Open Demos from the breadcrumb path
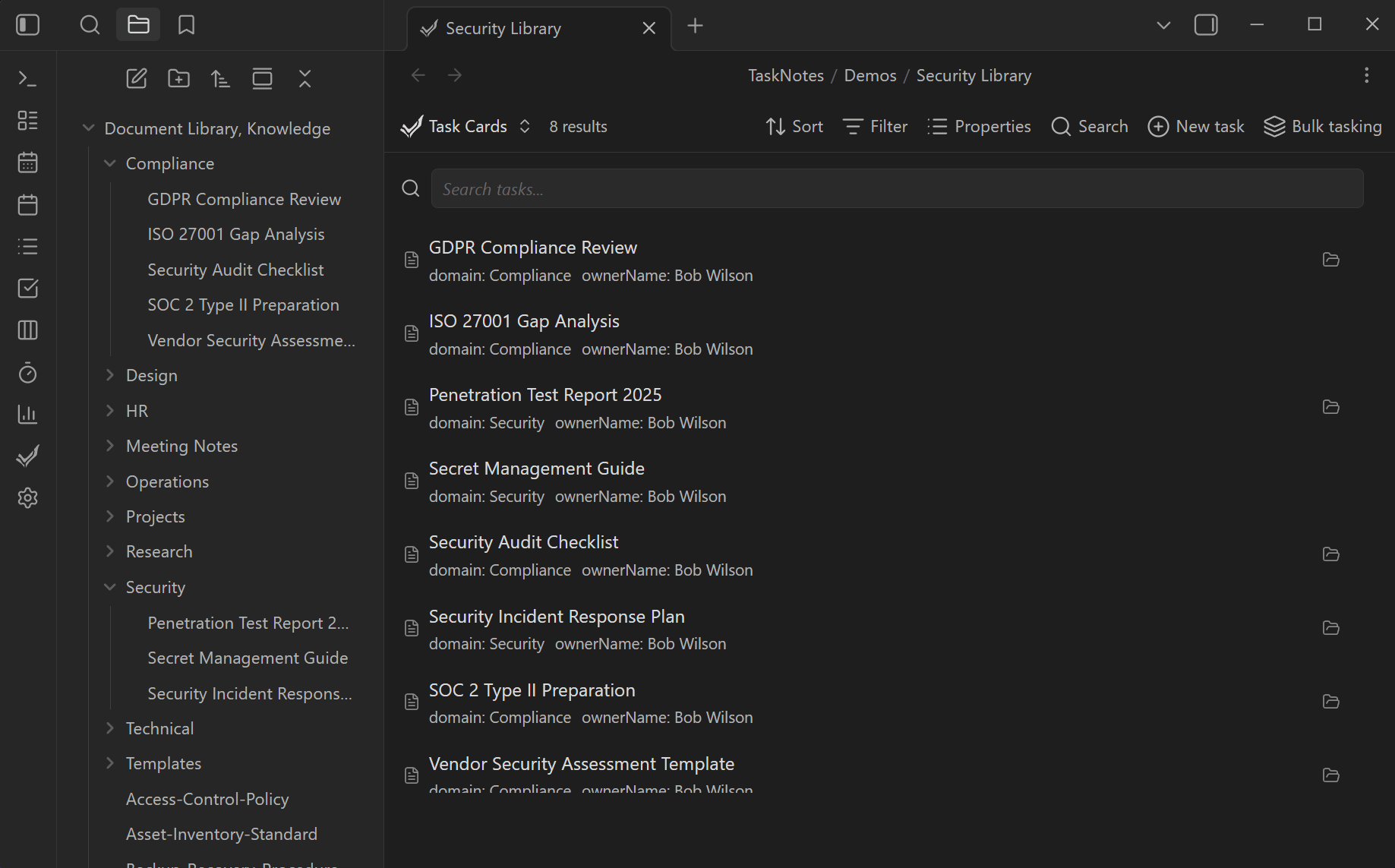This screenshot has width=1395, height=868. 870,75
